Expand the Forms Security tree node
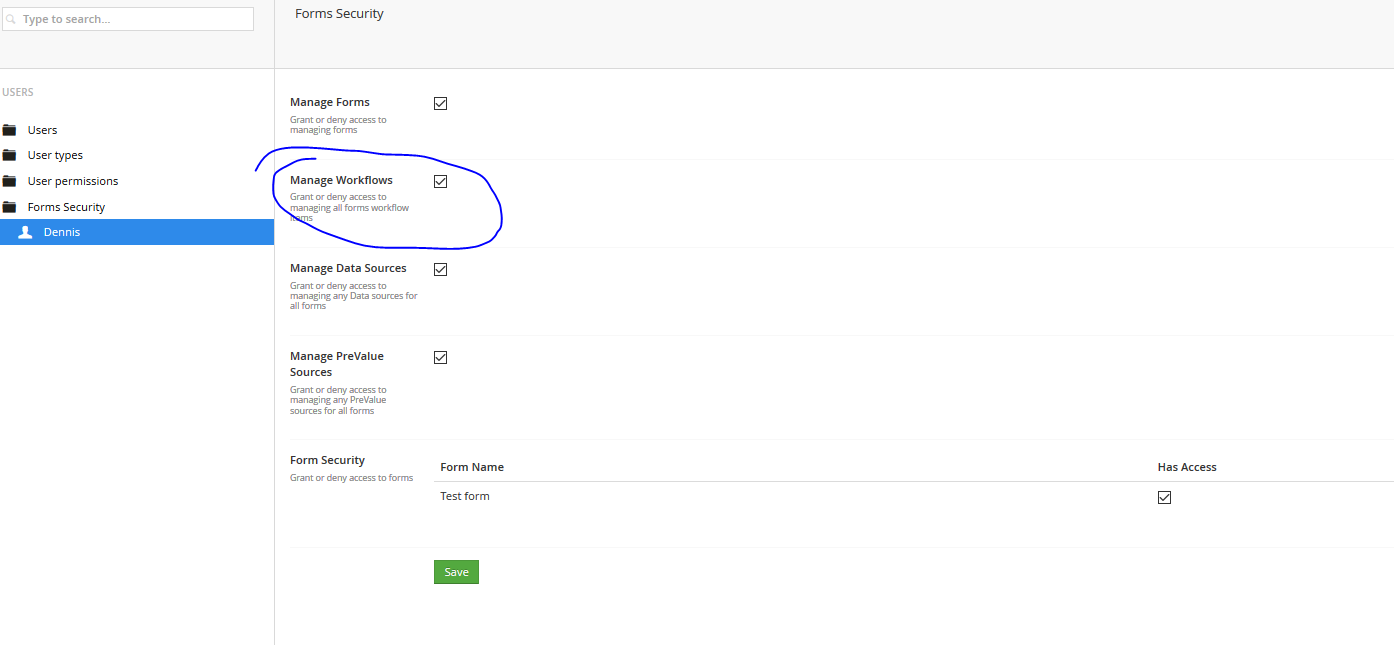The height and width of the screenshot is (645, 1394). click(66, 207)
